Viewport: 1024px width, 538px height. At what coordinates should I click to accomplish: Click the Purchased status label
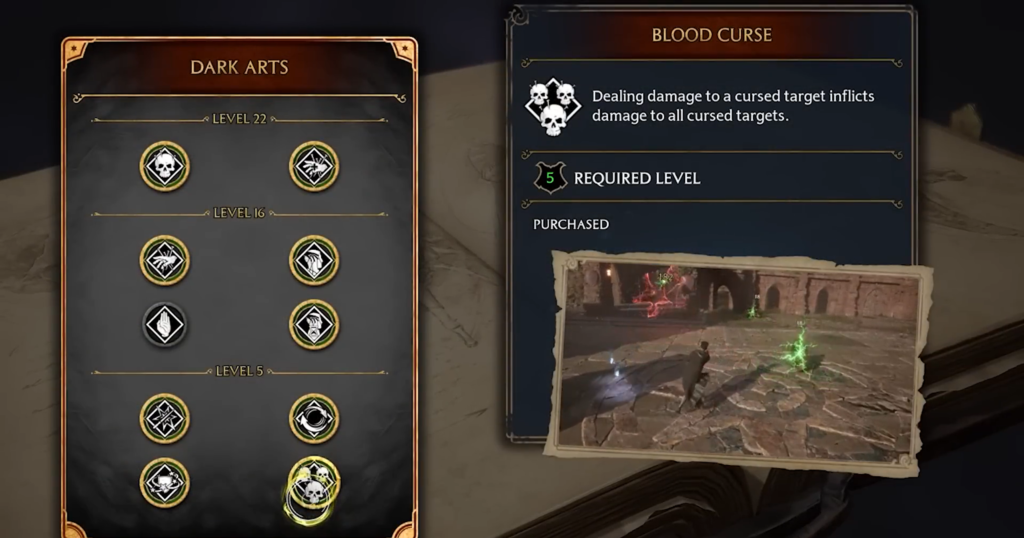point(571,224)
